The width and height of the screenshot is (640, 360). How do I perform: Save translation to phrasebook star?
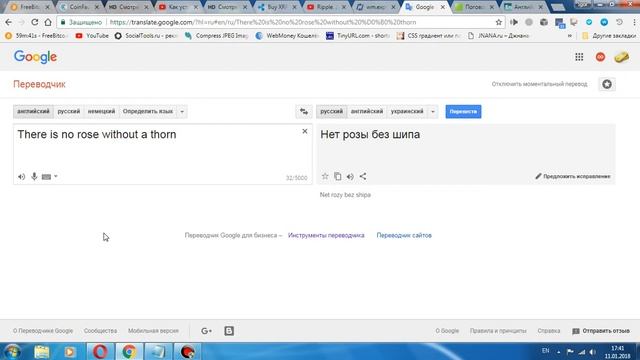[325, 176]
